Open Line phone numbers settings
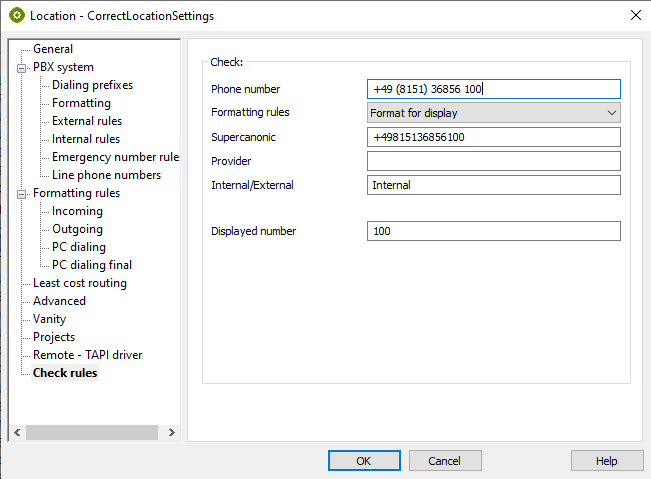The width and height of the screenshot is (651, 479). tap(106, 175)
